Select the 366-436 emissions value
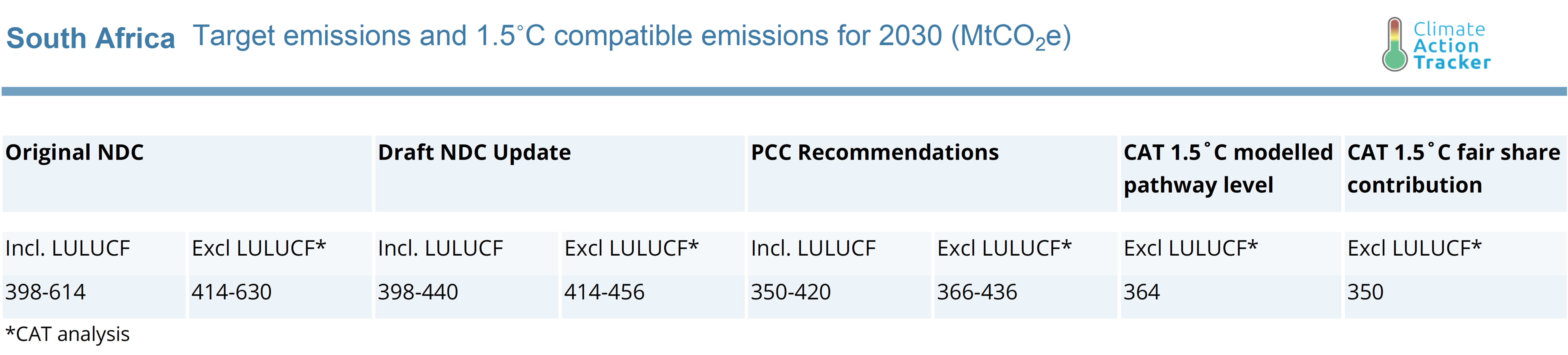1568x355 pixels. pyautogui.click(x=977, y=292)
